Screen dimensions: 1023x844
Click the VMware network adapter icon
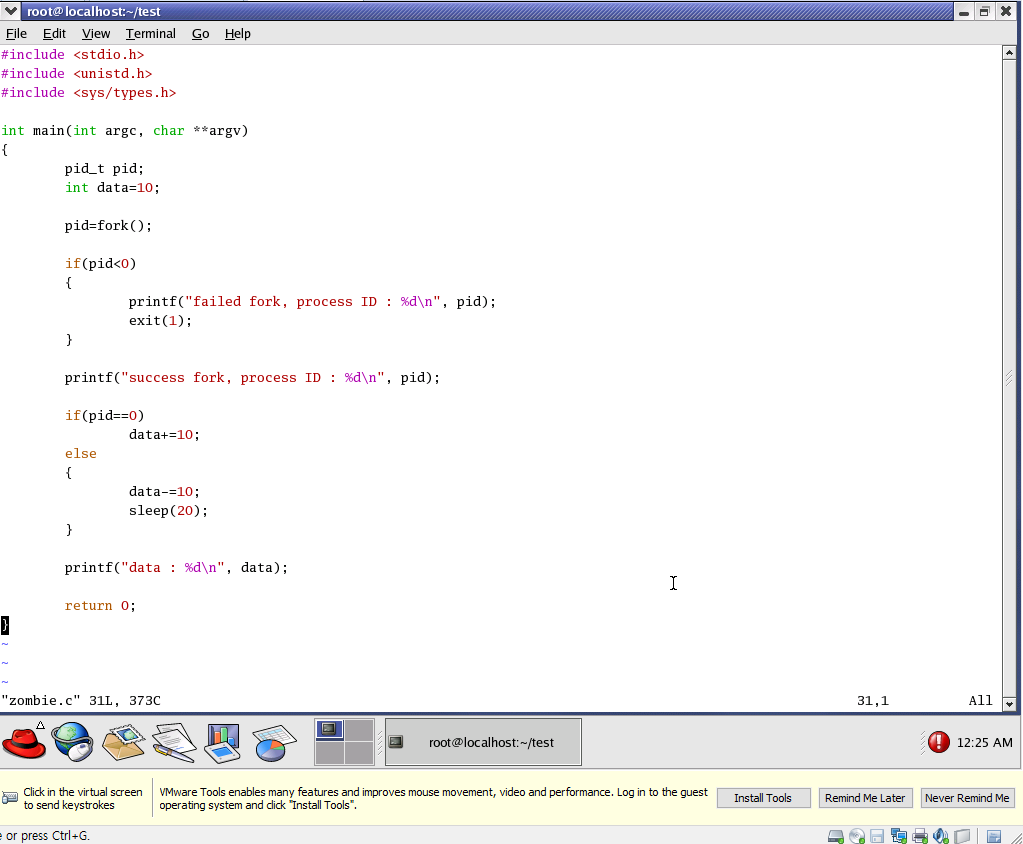pyautogui.click(x=898, y=836)
